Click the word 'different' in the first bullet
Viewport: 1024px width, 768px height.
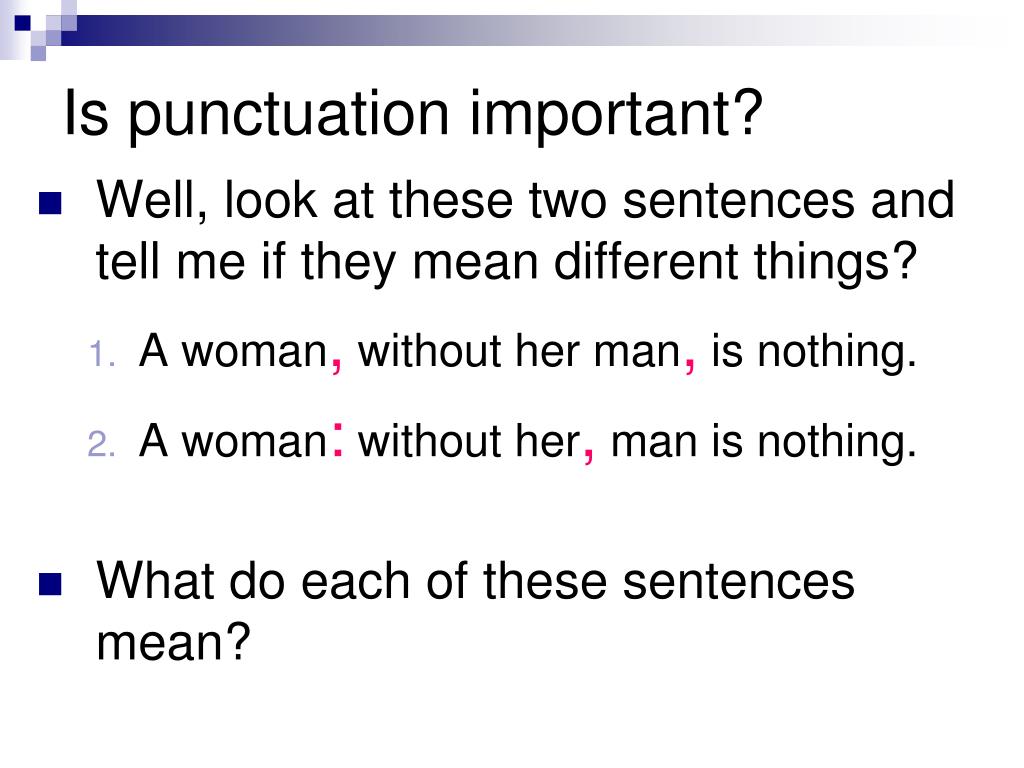click(x=646, y=261)
